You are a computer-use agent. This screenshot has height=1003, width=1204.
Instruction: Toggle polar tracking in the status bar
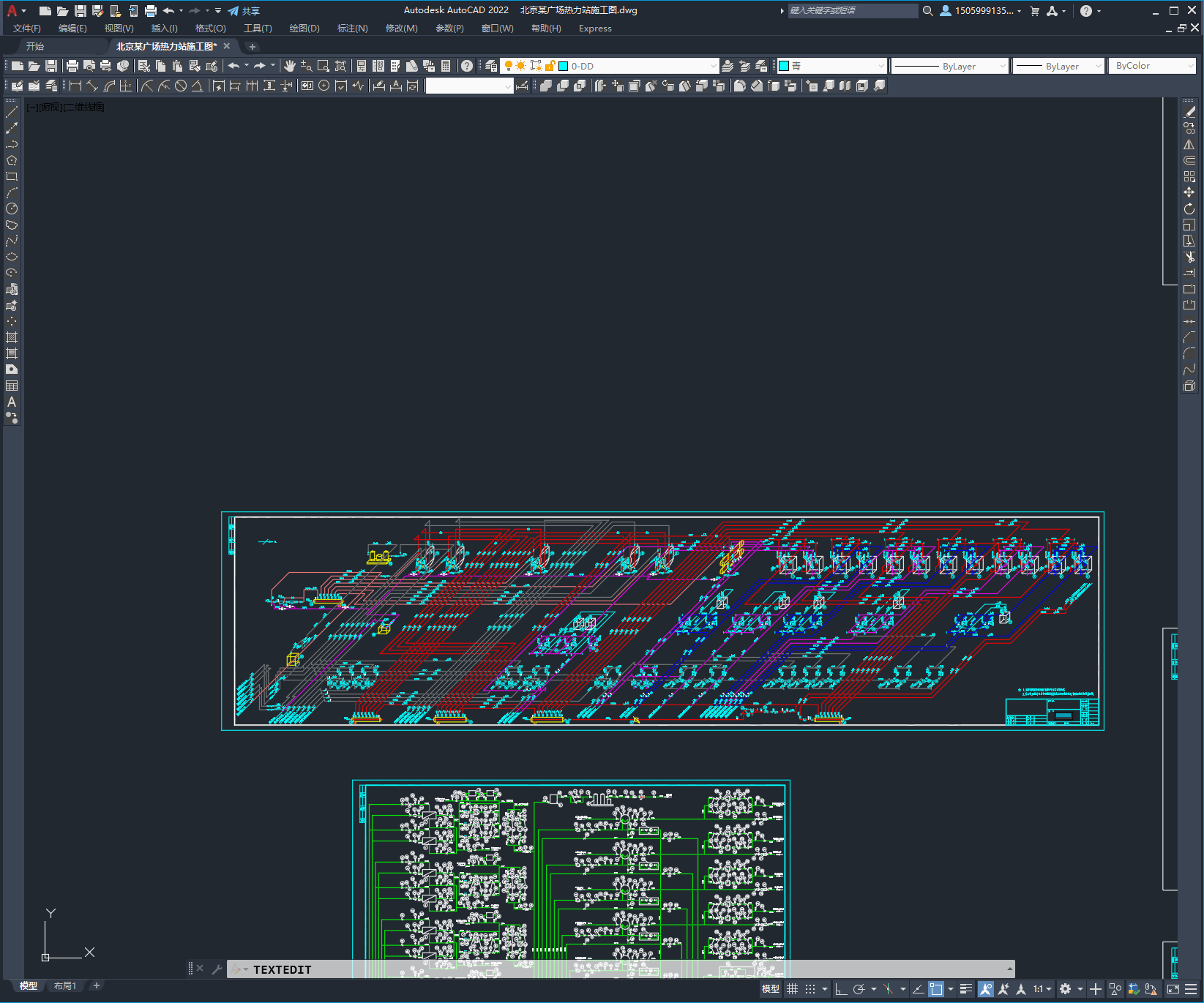coord(859,989)
